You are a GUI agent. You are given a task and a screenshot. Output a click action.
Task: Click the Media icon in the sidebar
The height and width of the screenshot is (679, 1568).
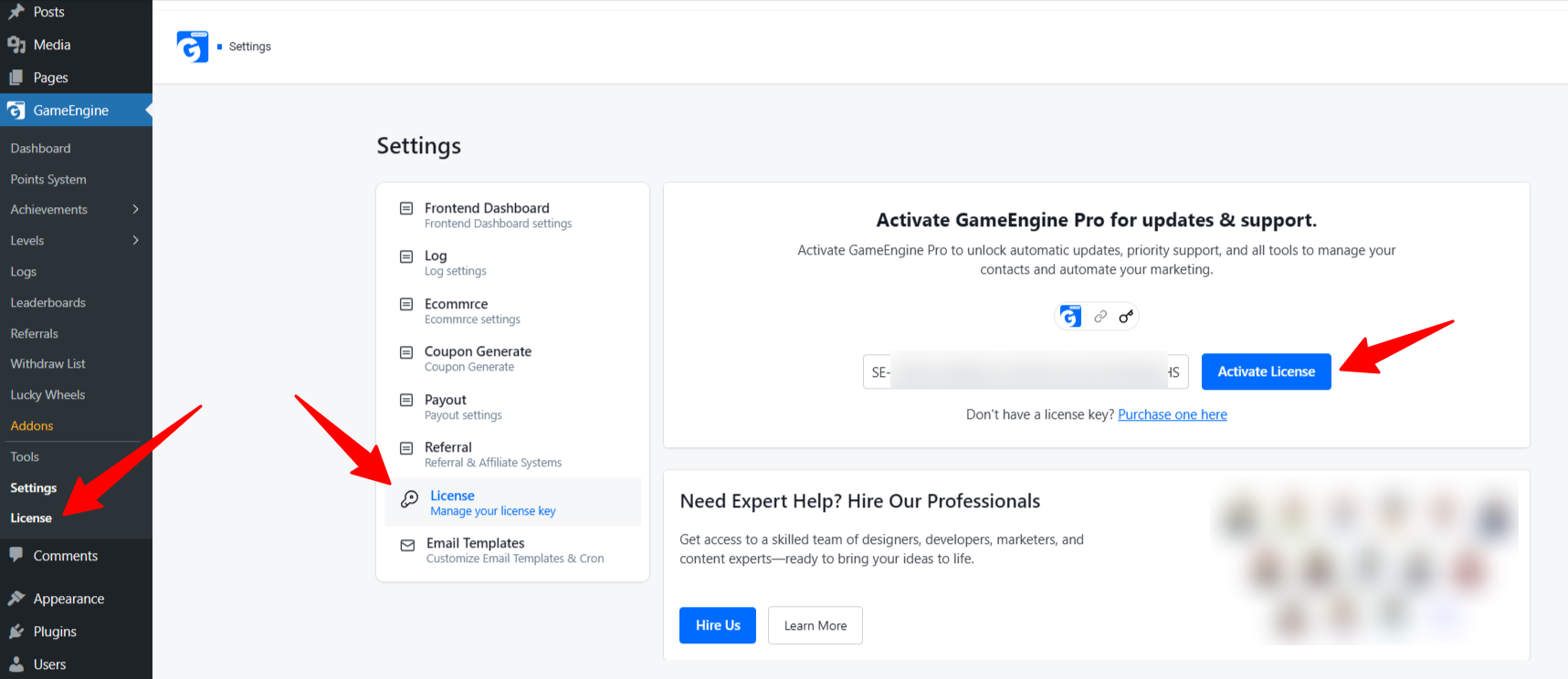[16, 45]
